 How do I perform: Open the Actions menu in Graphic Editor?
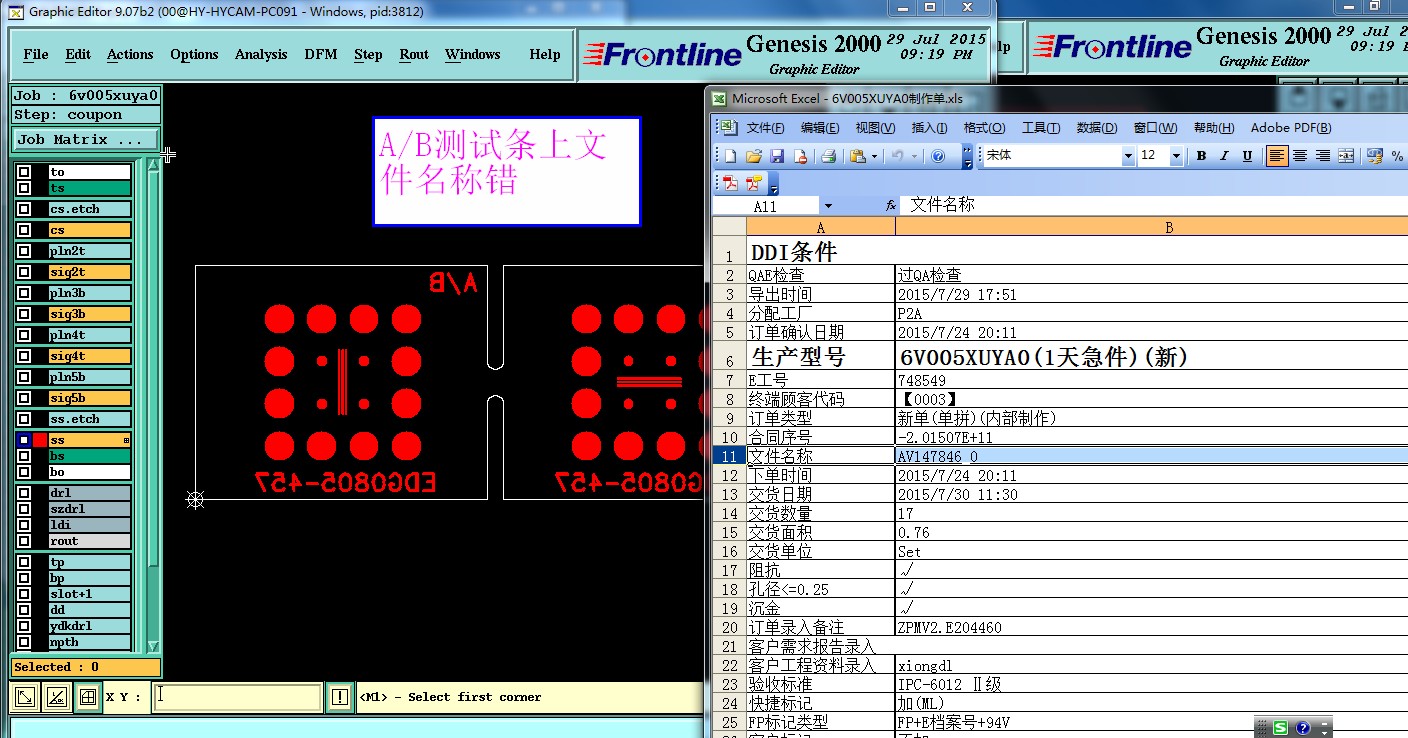coord(130,55)
